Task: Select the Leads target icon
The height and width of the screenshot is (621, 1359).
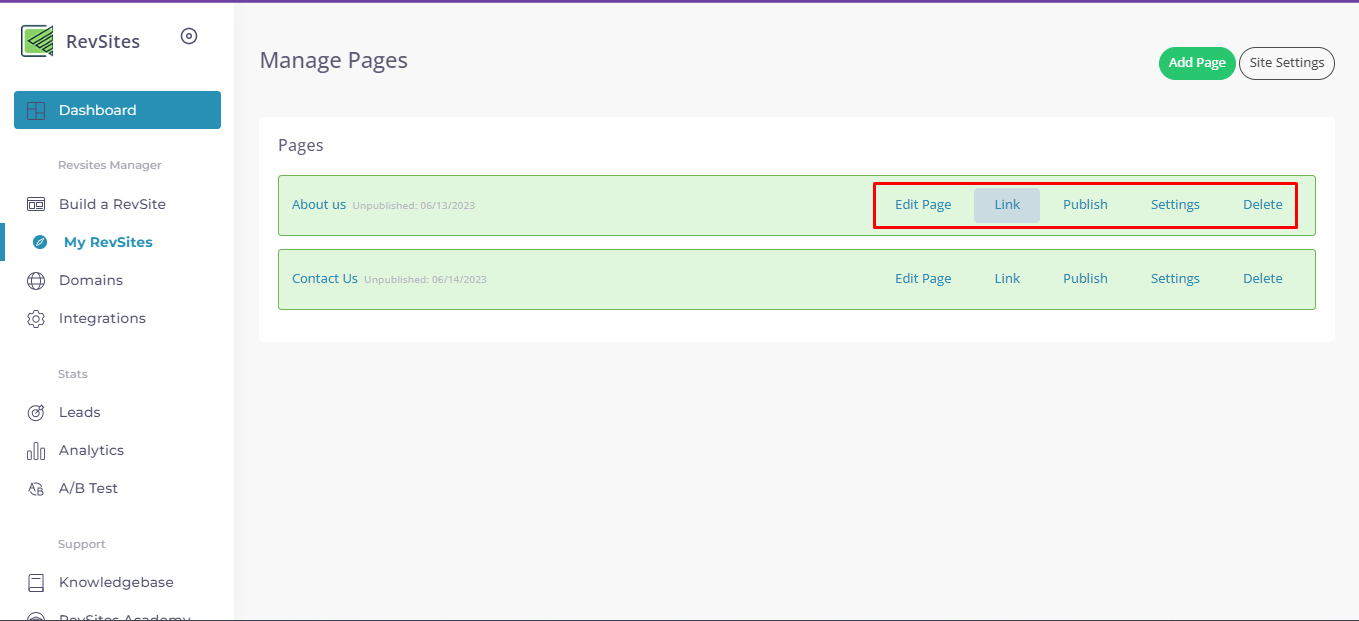Action: (x=37, y=412)
